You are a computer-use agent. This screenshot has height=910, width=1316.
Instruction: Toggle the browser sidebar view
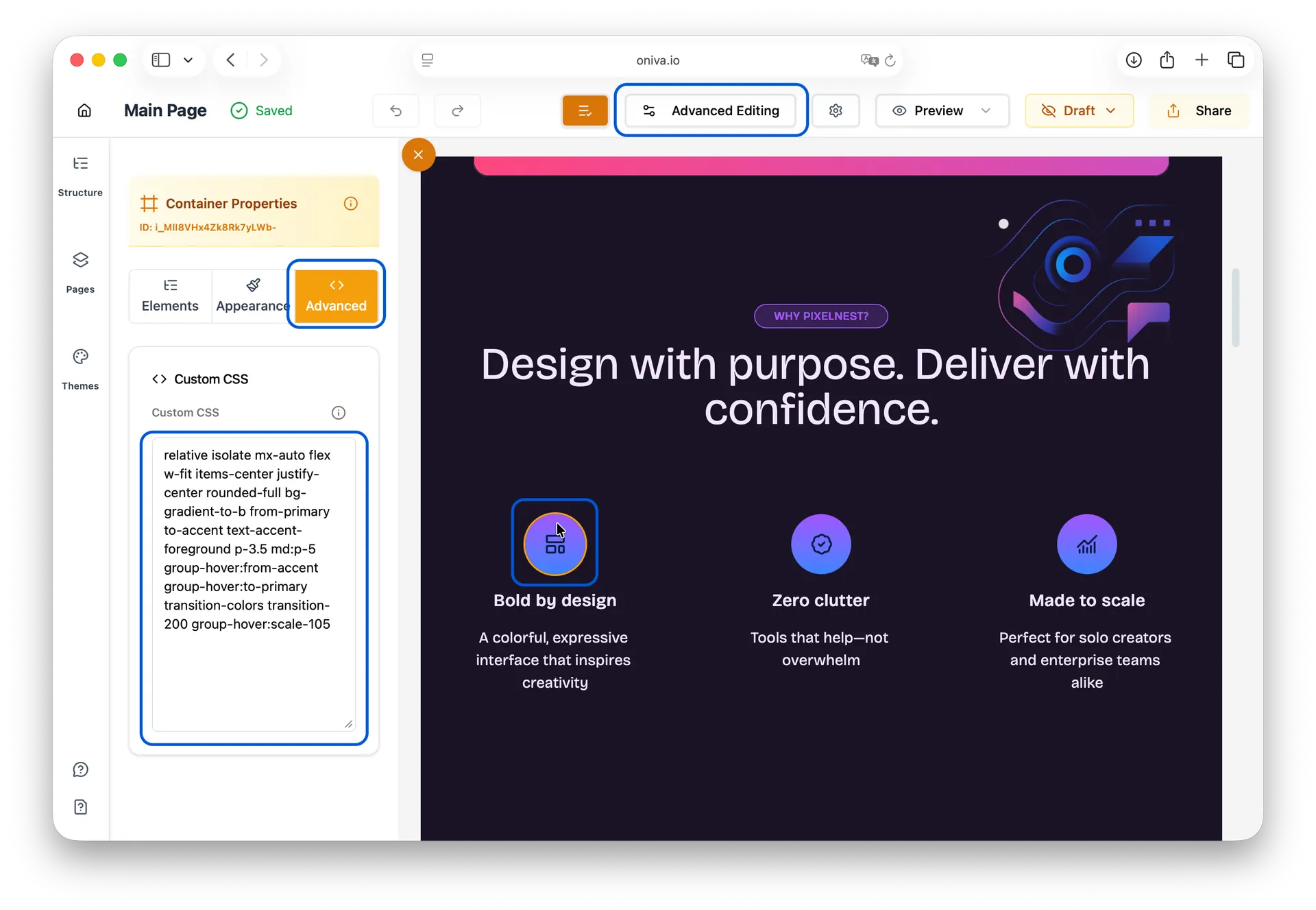coord(160,60)
